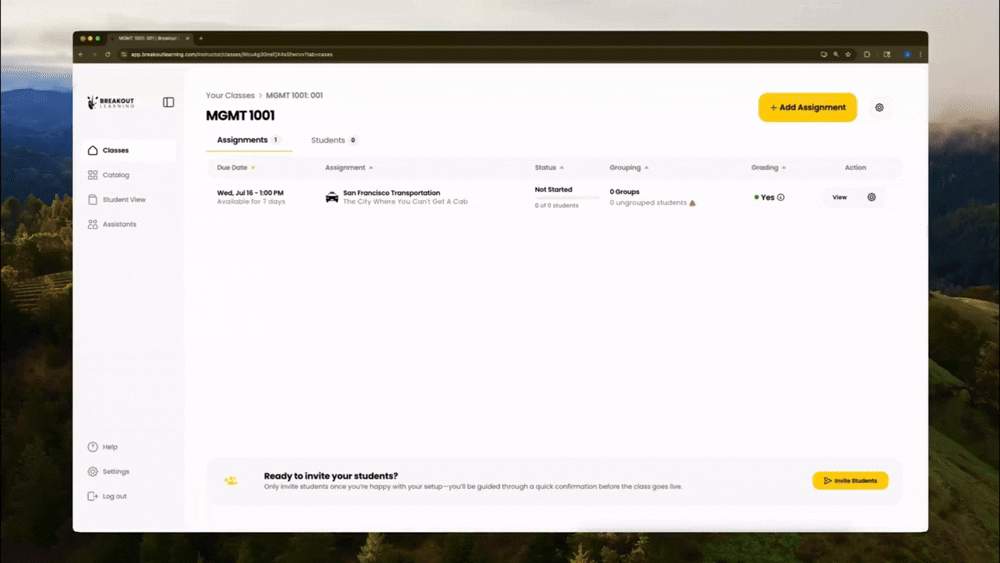Sort by the Grouping column
The height and width of the screenshot is (563, 1000).
tap(629, 168)
